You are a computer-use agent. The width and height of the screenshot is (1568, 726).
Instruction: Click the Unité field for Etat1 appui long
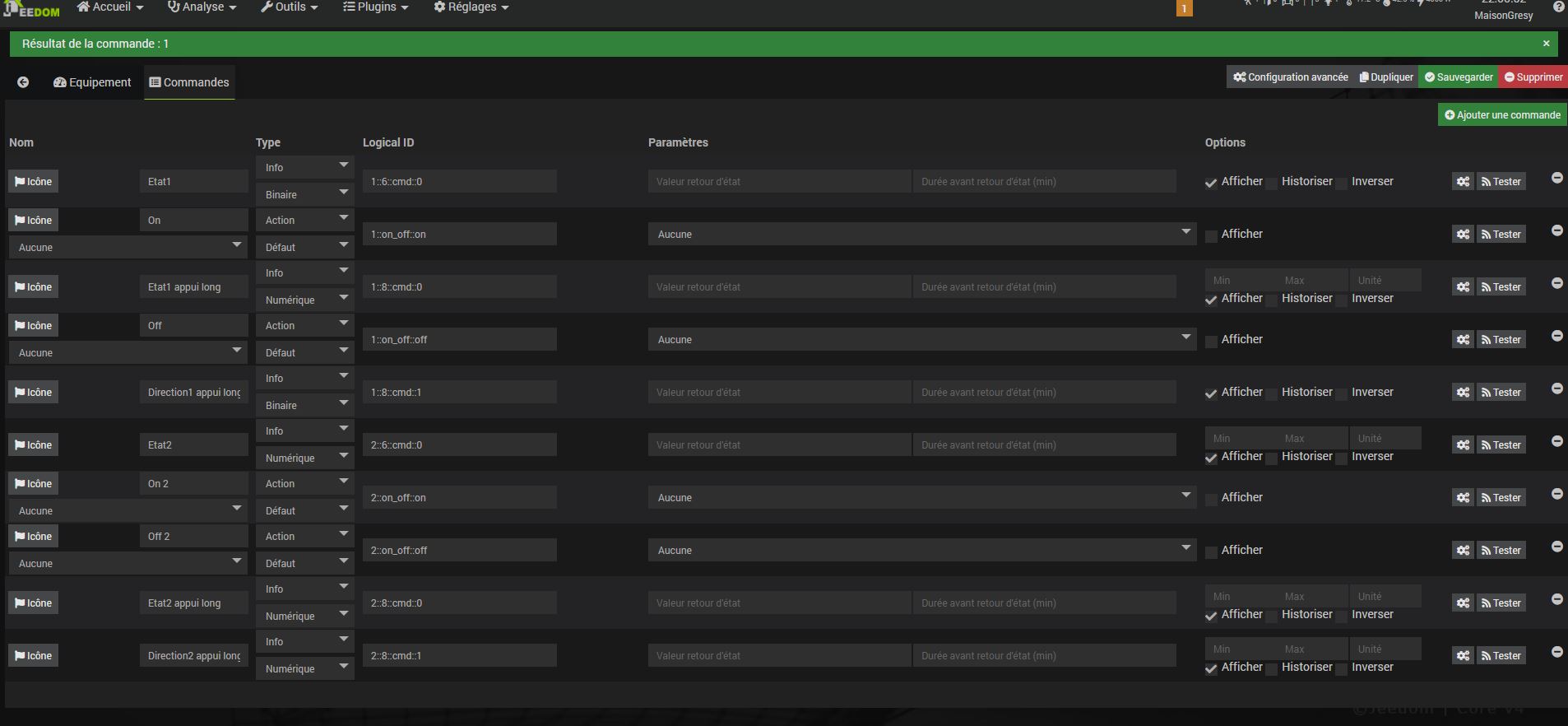(1385, 281)
